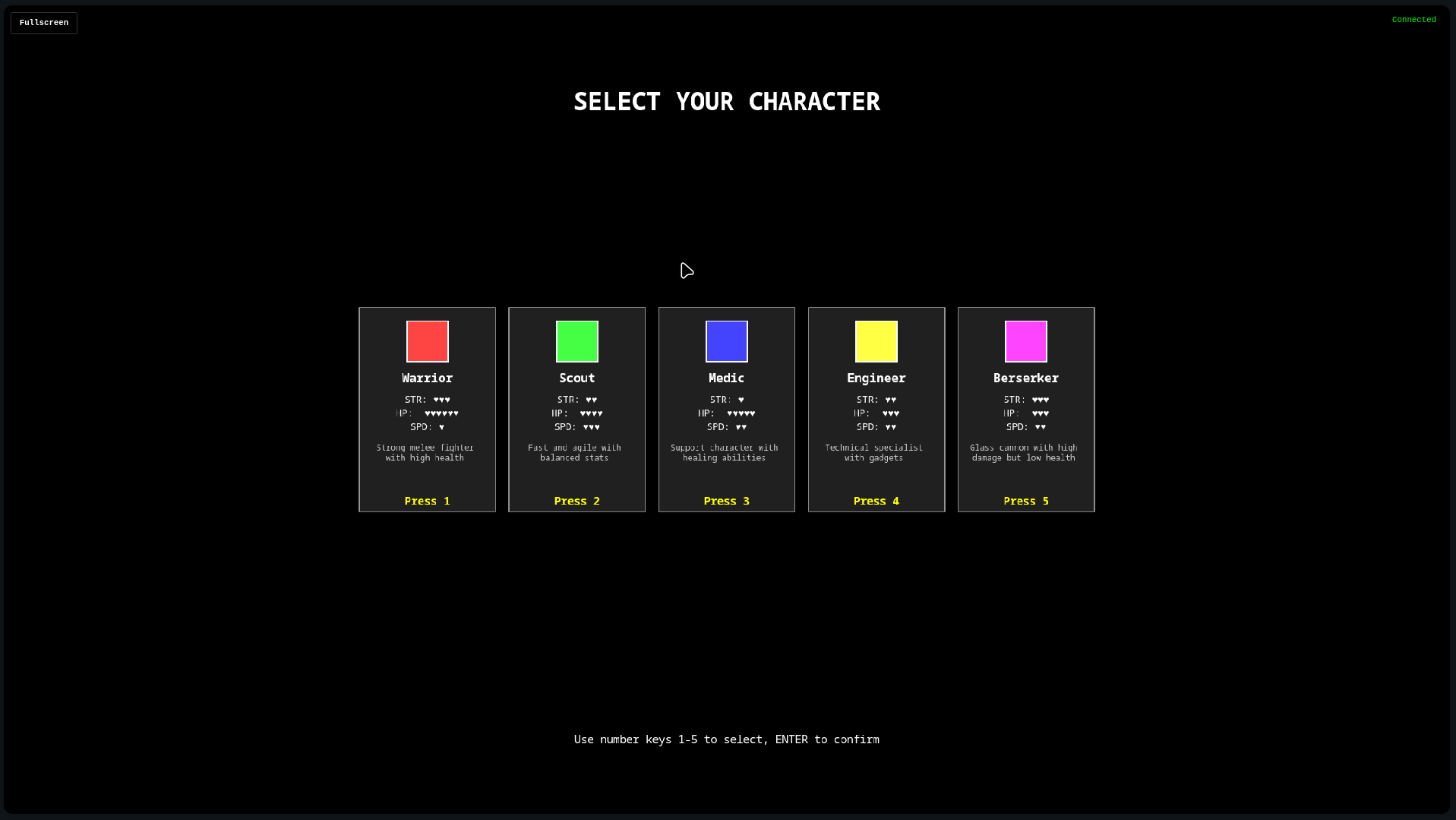The image size is (1456, 820).
Task: Click the Warrior STR hearts row
Action: [x=428, y=400]
